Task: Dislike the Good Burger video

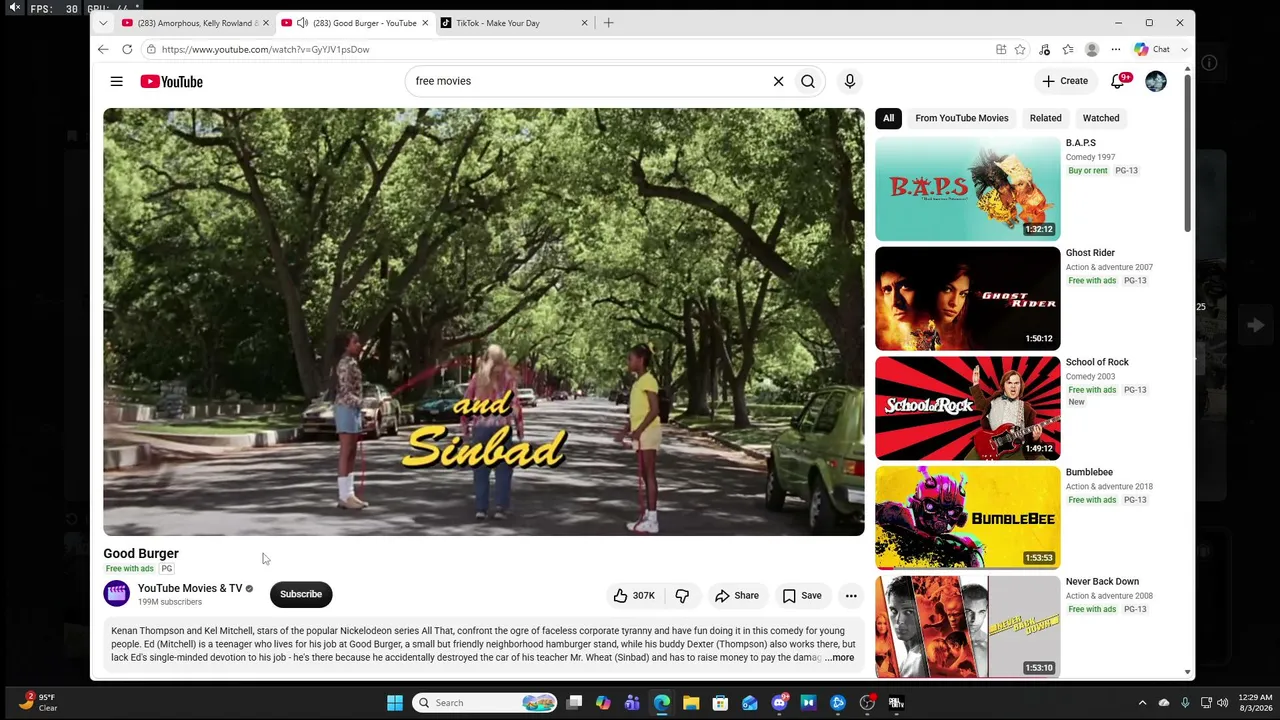Action: pos(682,596)
